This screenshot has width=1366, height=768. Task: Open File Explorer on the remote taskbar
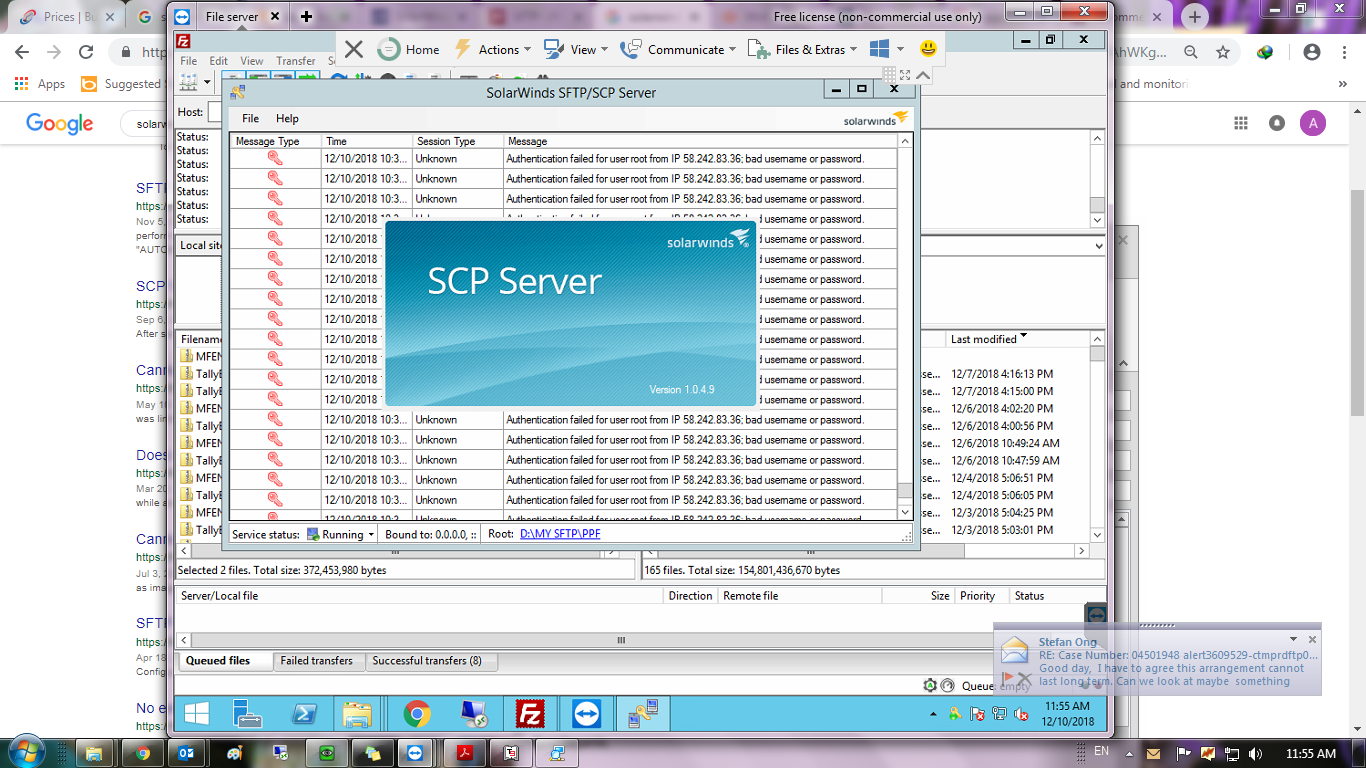click(357, 714)
